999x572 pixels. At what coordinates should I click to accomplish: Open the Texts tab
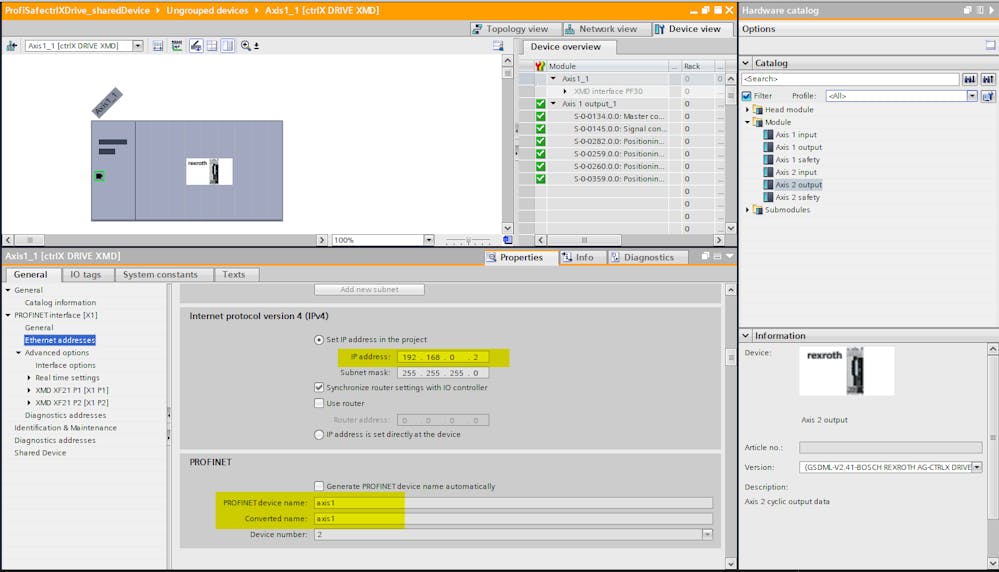tap(234, 275)
